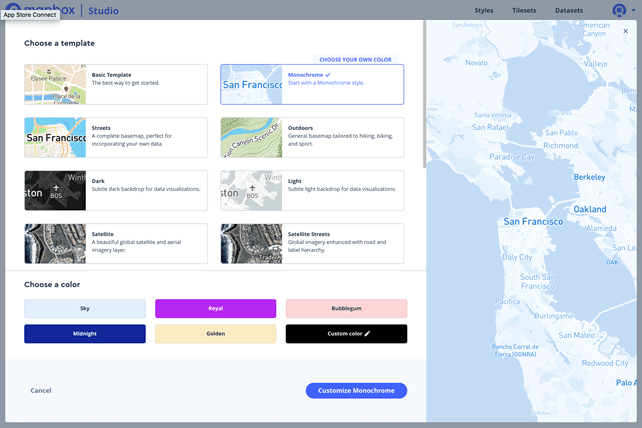Pick the Outdoors template card
Viewport: 642px width, 428px height.
[x=312, y=137]
